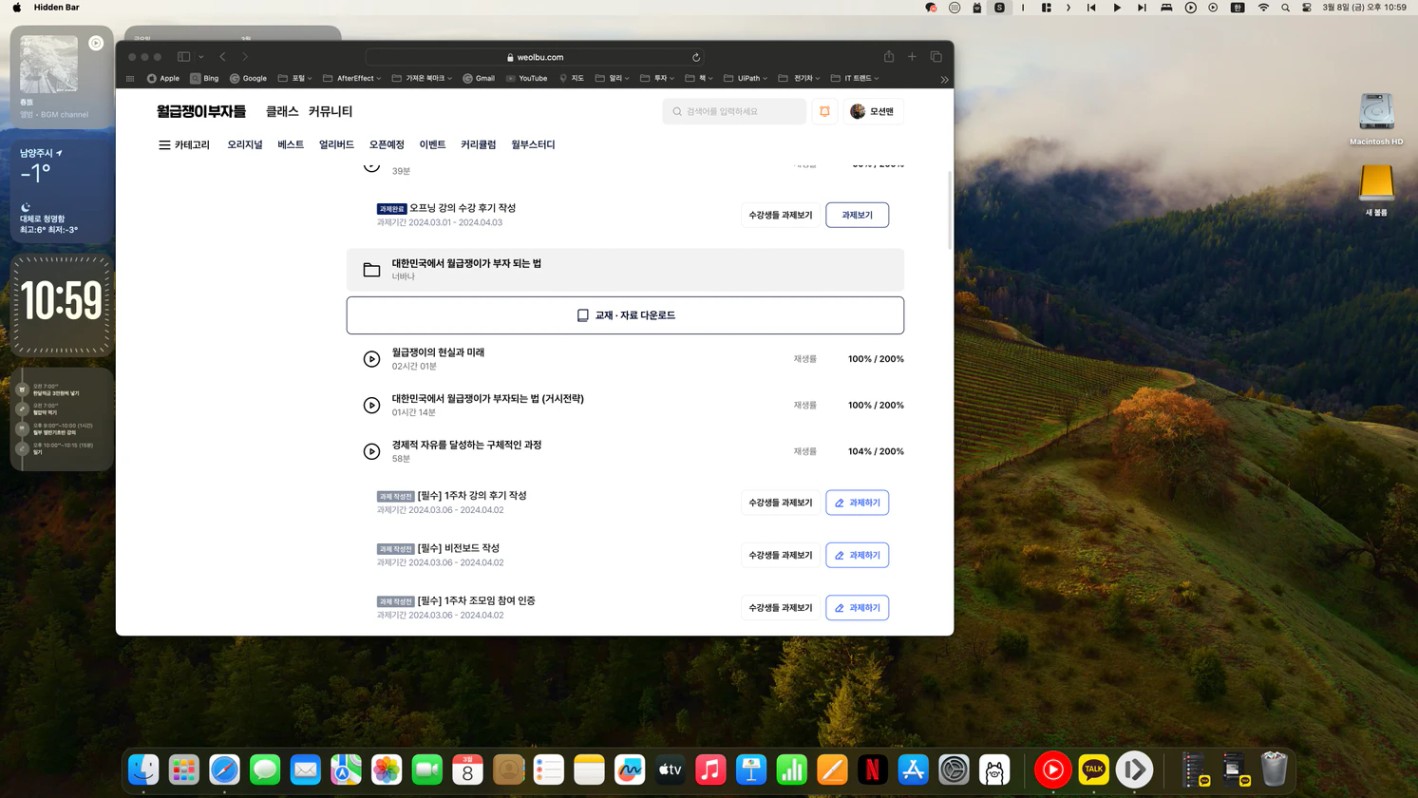Image resolution: width=1418 pixels, height=798 pixels.
Task: Click 과제하기 for 비전보드 작성
Action: (857, 555)
